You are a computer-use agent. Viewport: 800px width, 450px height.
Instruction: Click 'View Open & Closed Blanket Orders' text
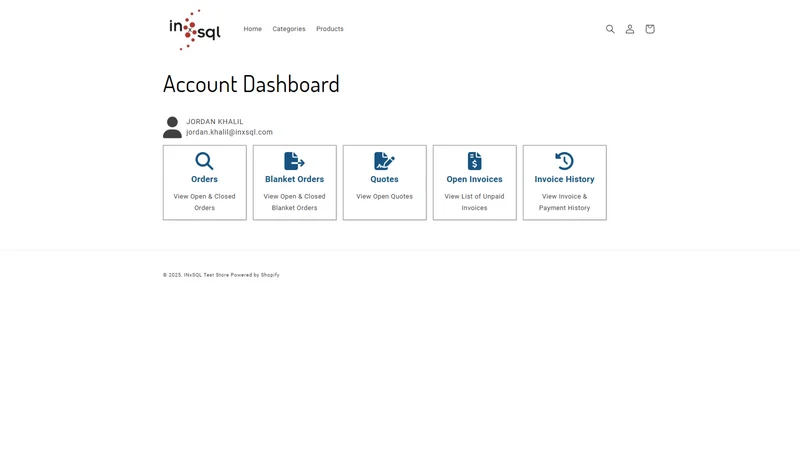[x=294, y=202]
